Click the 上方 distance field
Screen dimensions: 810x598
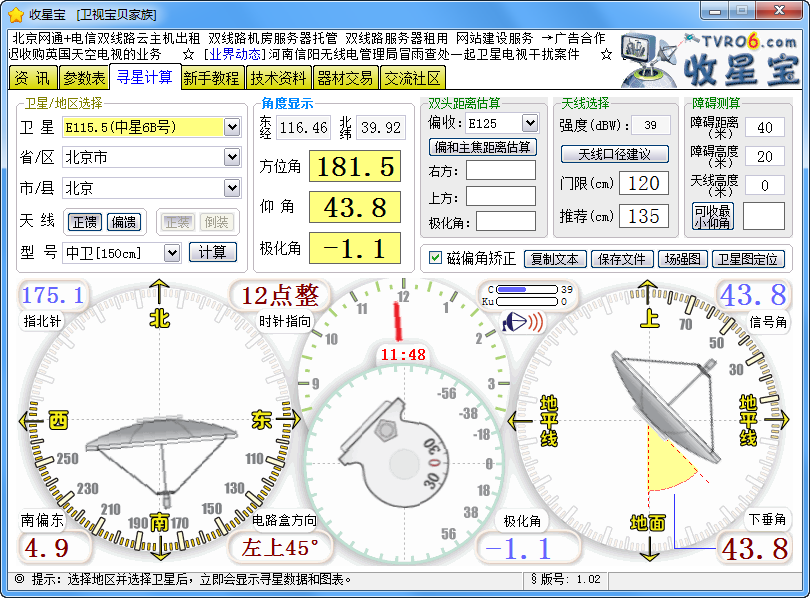[x=501, y=196]
